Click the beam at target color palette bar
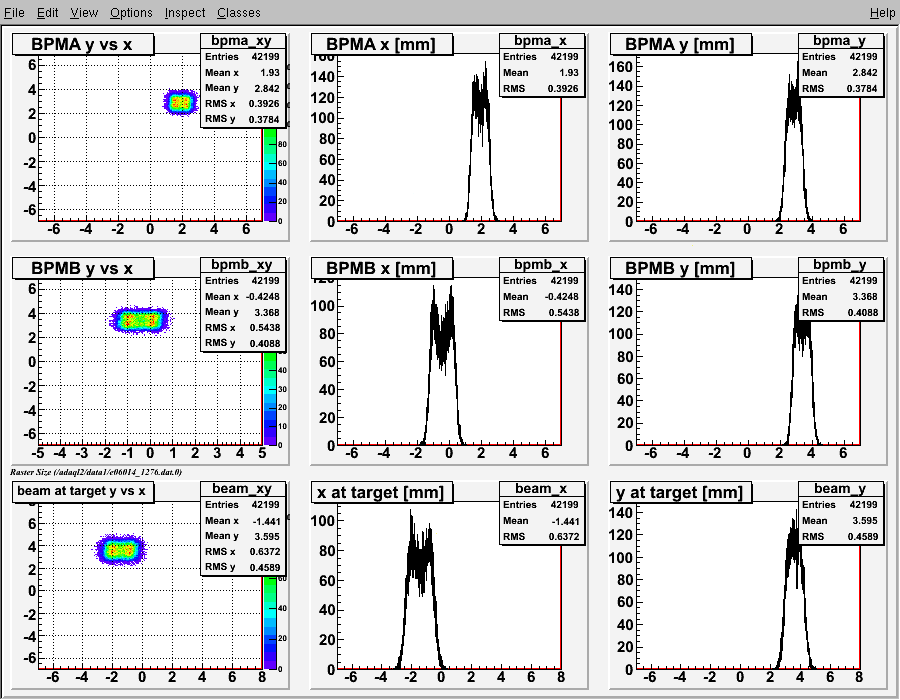Viewport: 900px width, 700px height. point(270,623)
